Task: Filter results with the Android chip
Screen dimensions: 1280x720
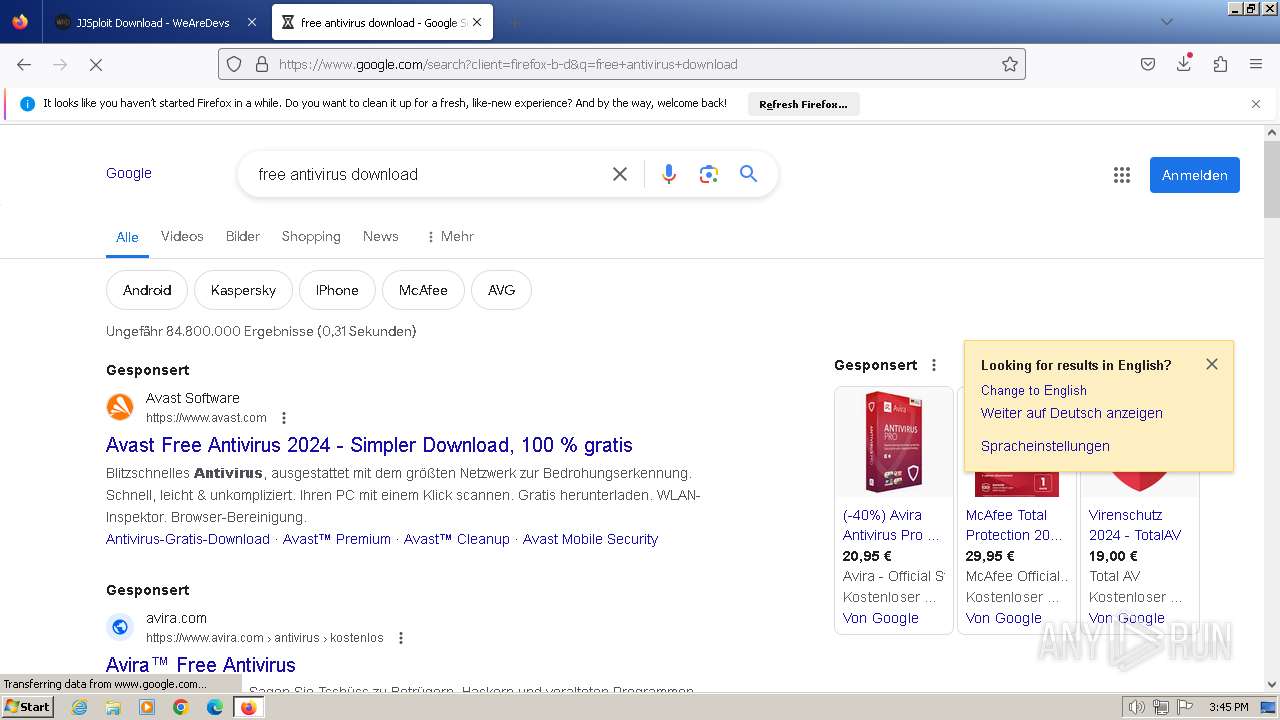Action: click(147, 290)
